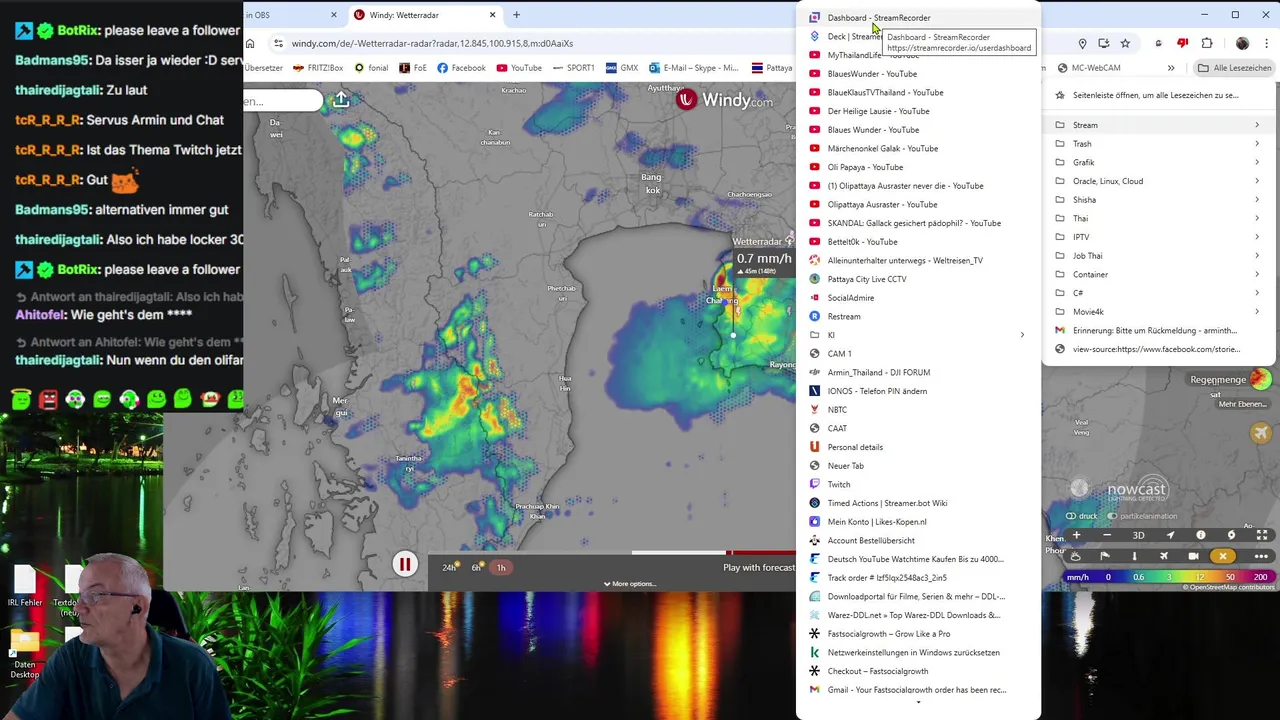Click the round orange airplane button on map
Screen dimensions: 1280x720
point(1261,432)
